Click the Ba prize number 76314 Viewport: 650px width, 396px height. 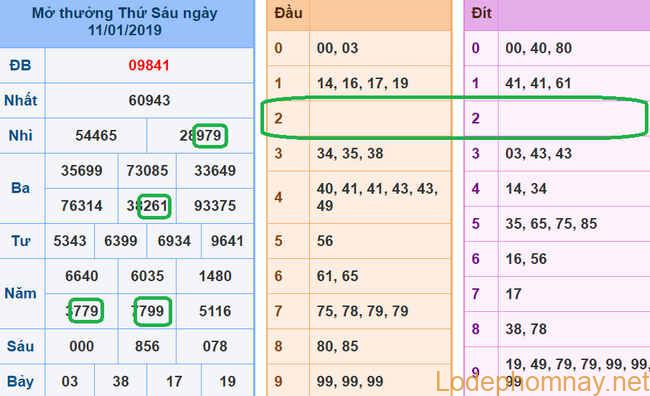coord(82,206)
